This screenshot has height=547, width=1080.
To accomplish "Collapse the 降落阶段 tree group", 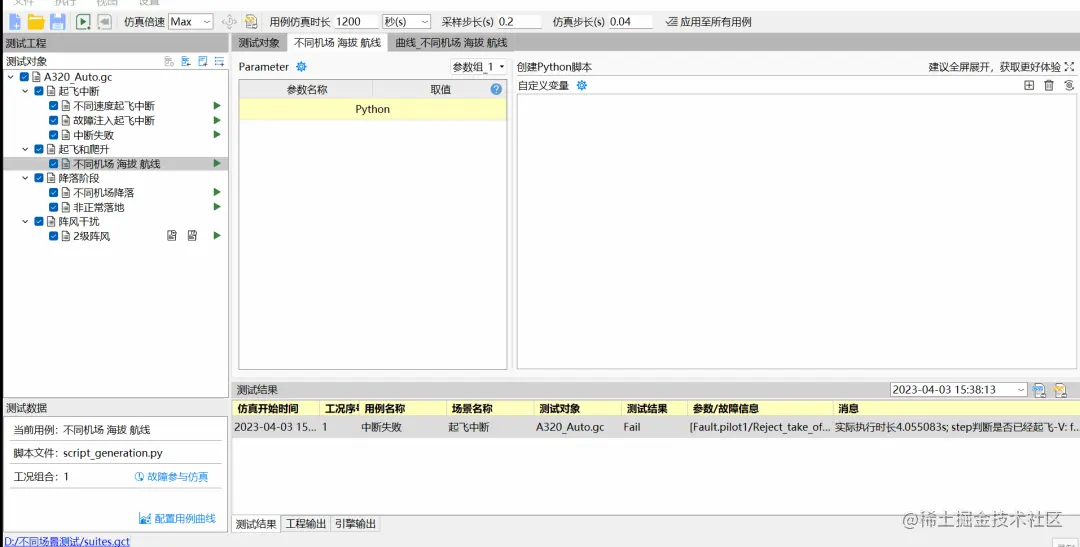I will (25, 178).
